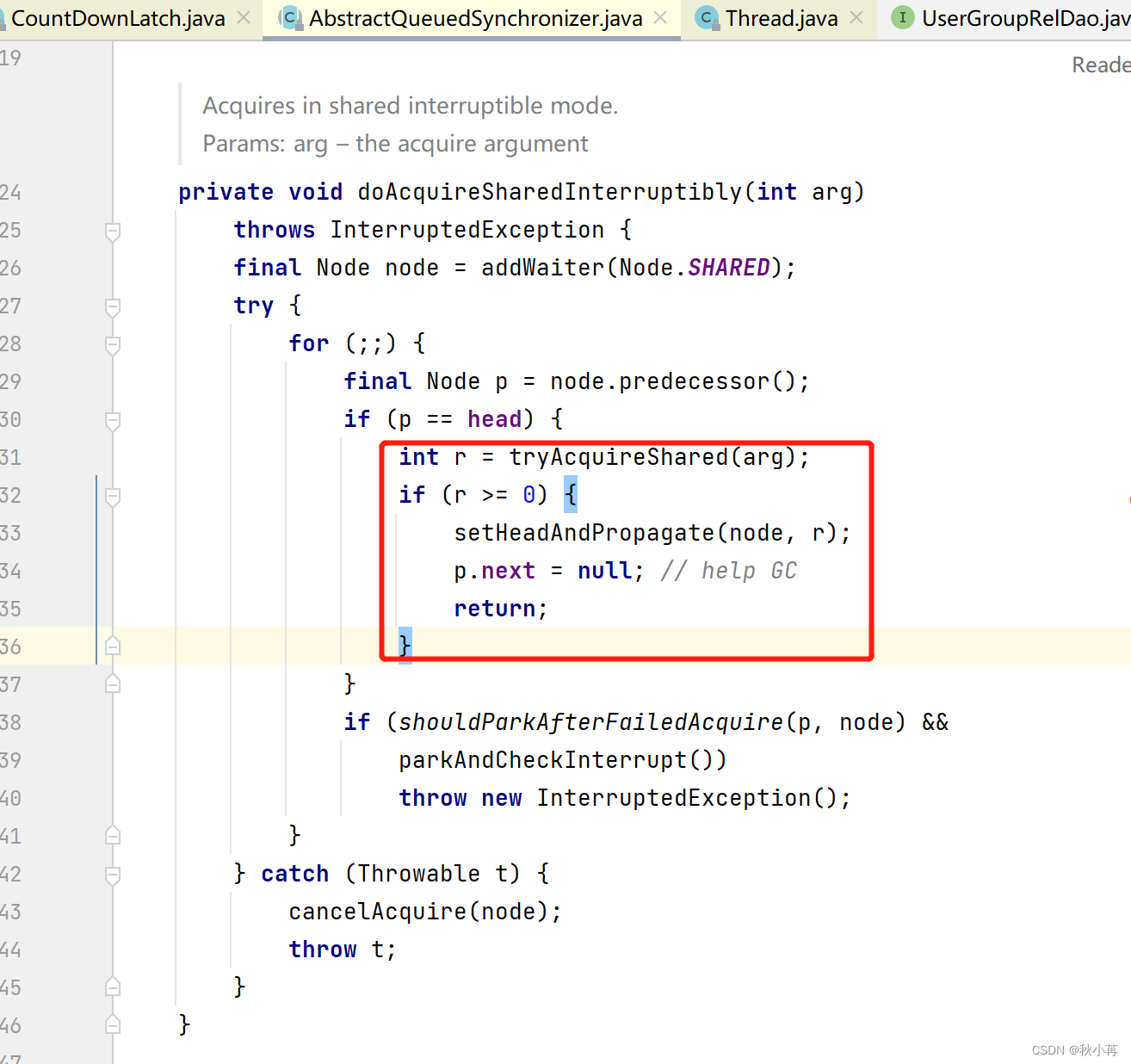
Task: Click the doAcquireSharedInterruptibly method name
Action: tap(550, 192)
